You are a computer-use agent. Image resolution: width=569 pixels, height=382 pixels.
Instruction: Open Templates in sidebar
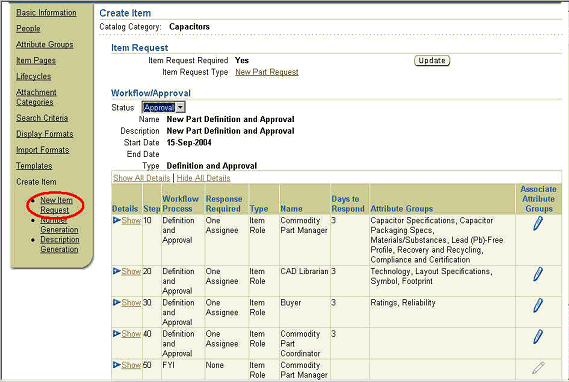tap(34, 166)
